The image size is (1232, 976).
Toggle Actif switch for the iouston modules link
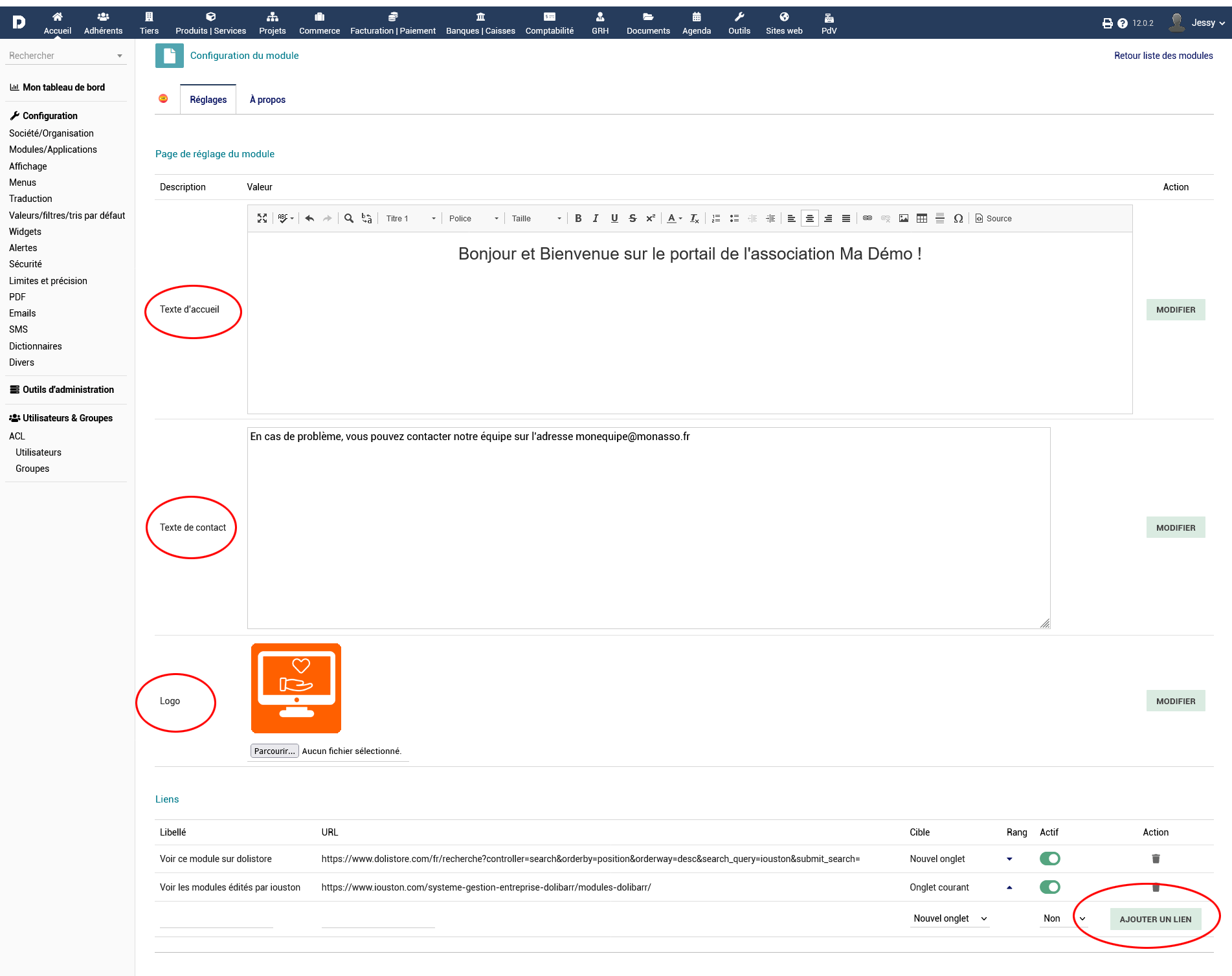pos(1049,887)
